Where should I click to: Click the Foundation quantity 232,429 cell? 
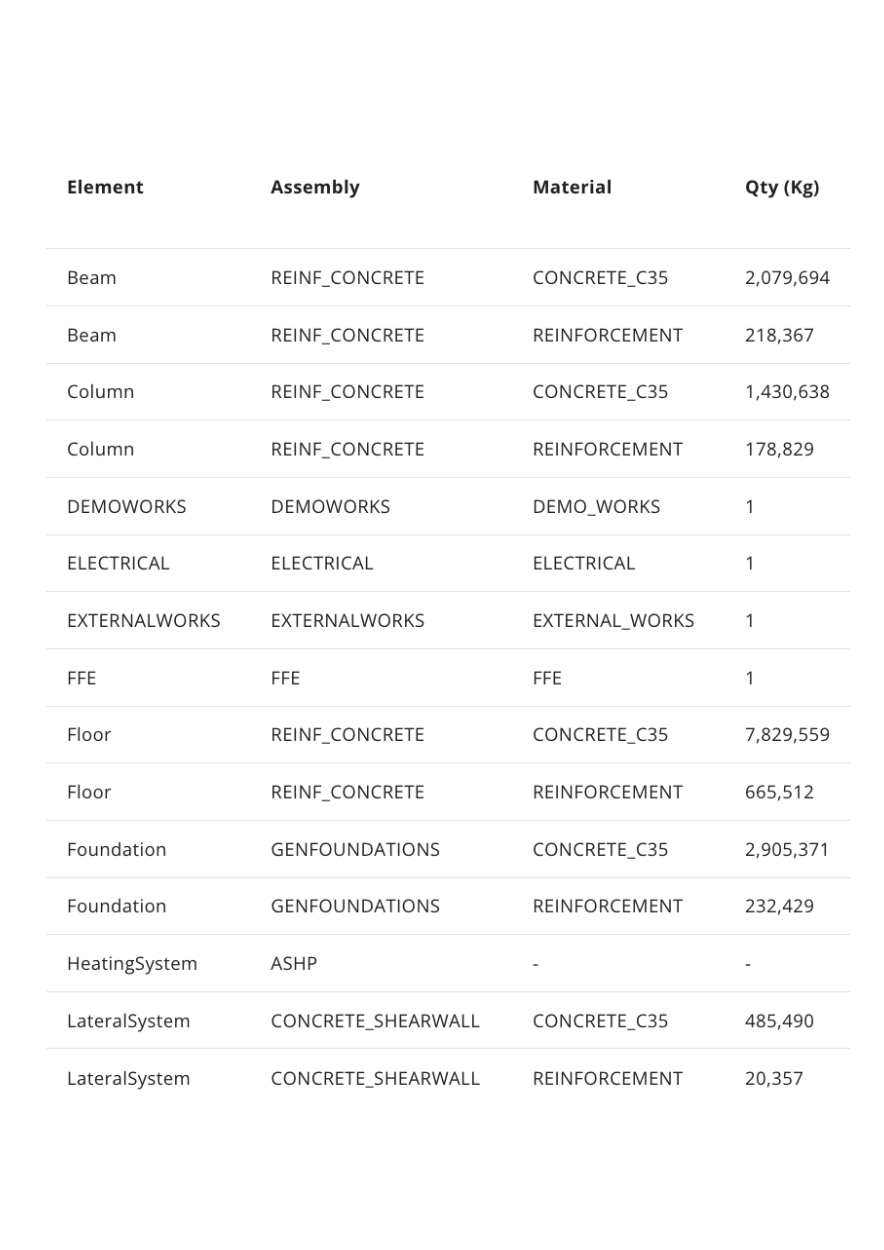(779, 906)
